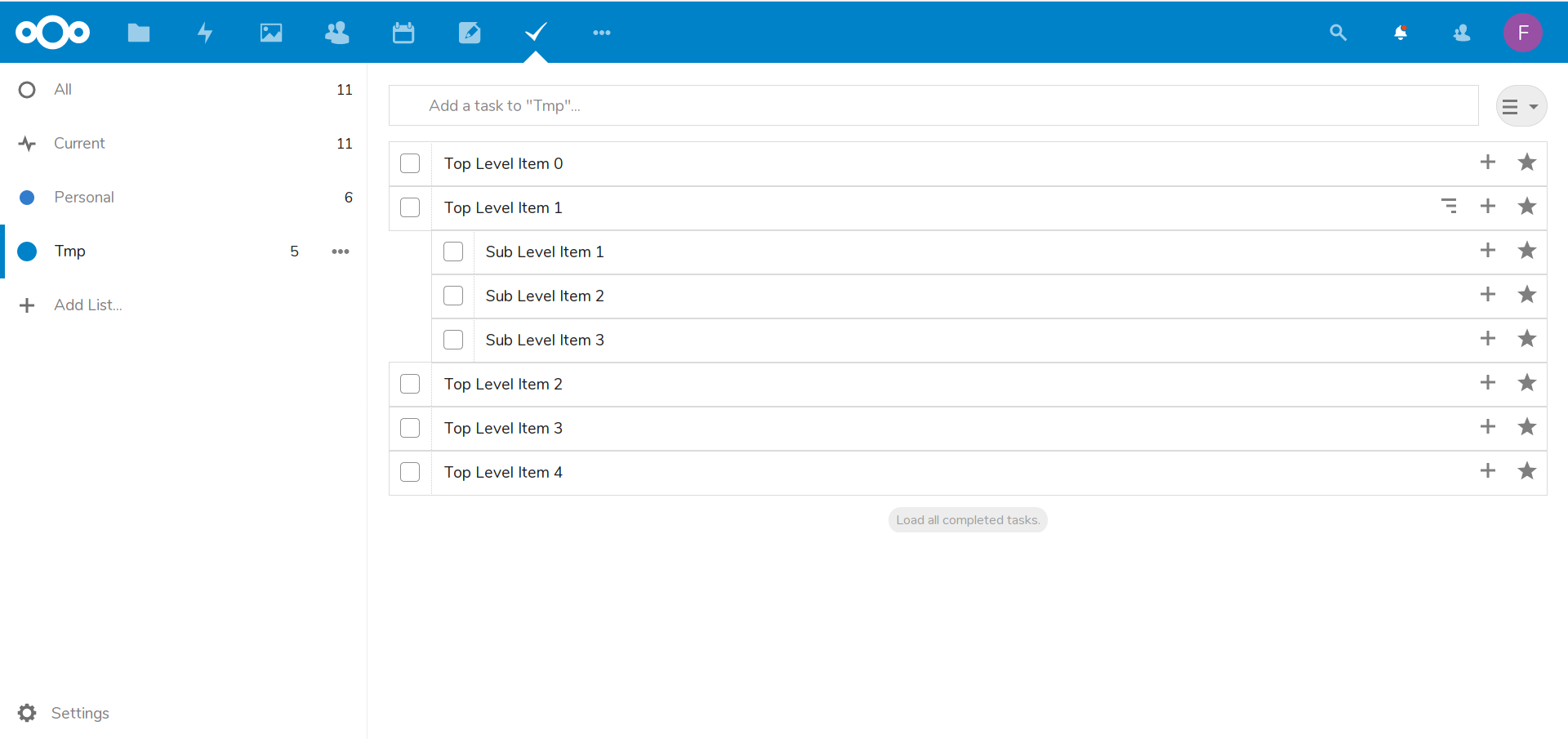The height and width of the screenshot is (739, 1568).
Task: Open the search icon
Action: point(1339,33)
